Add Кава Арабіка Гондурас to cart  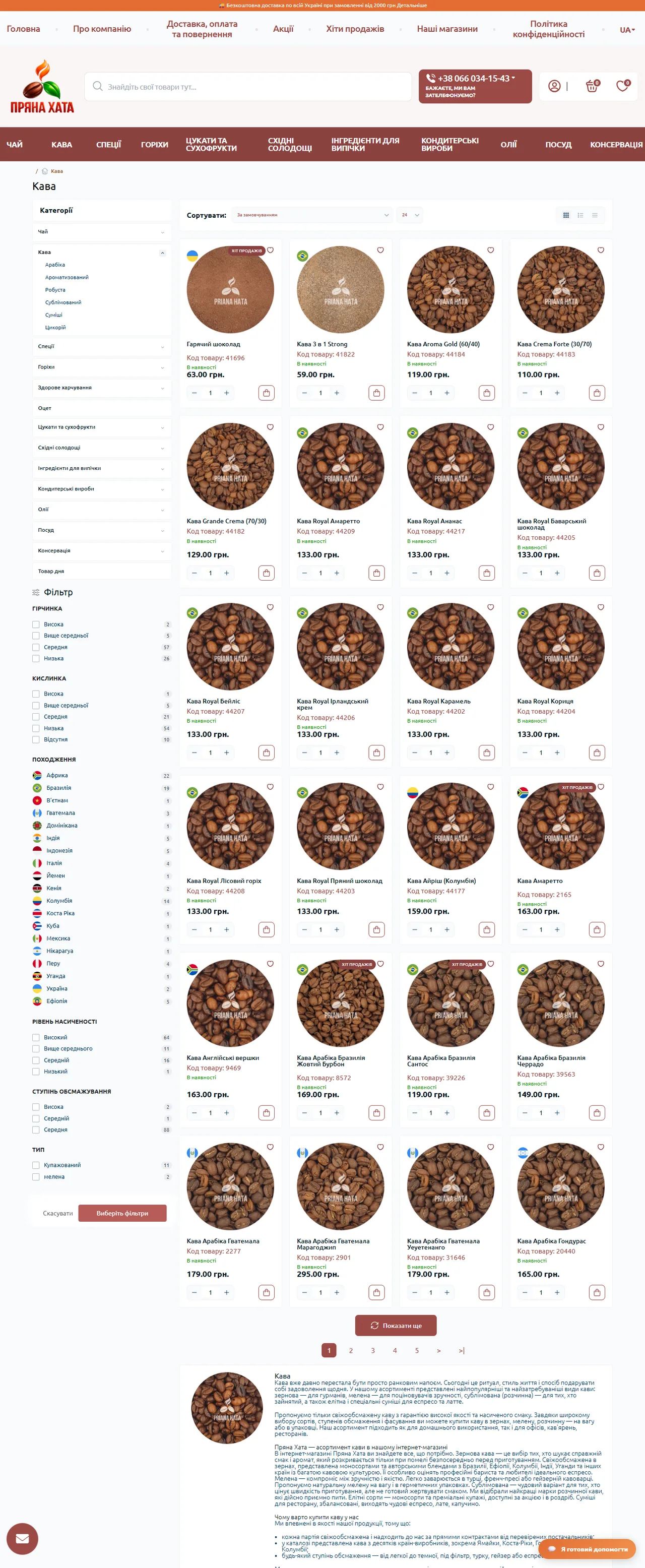click(597, 1292)
